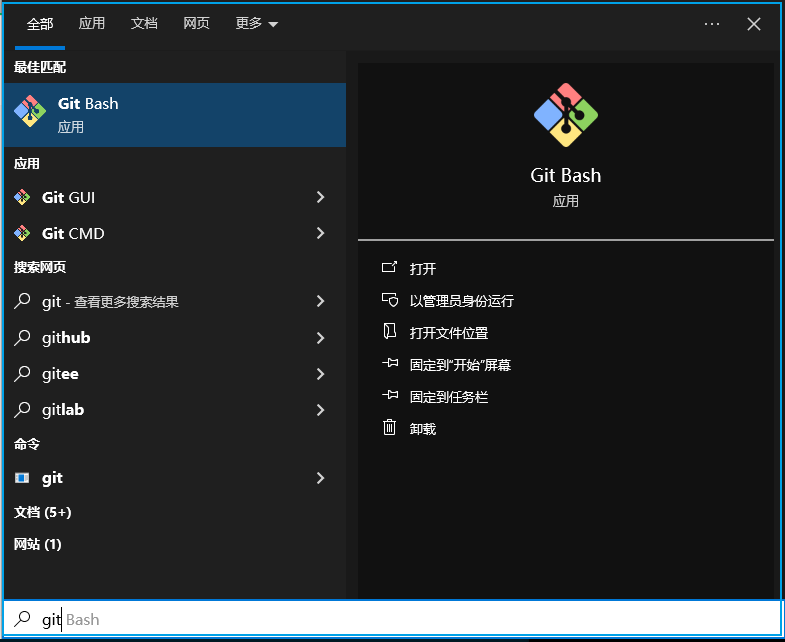Open the 更多 filter dropdown
Screen dimensions: 785x642
(x=256, y=24)
